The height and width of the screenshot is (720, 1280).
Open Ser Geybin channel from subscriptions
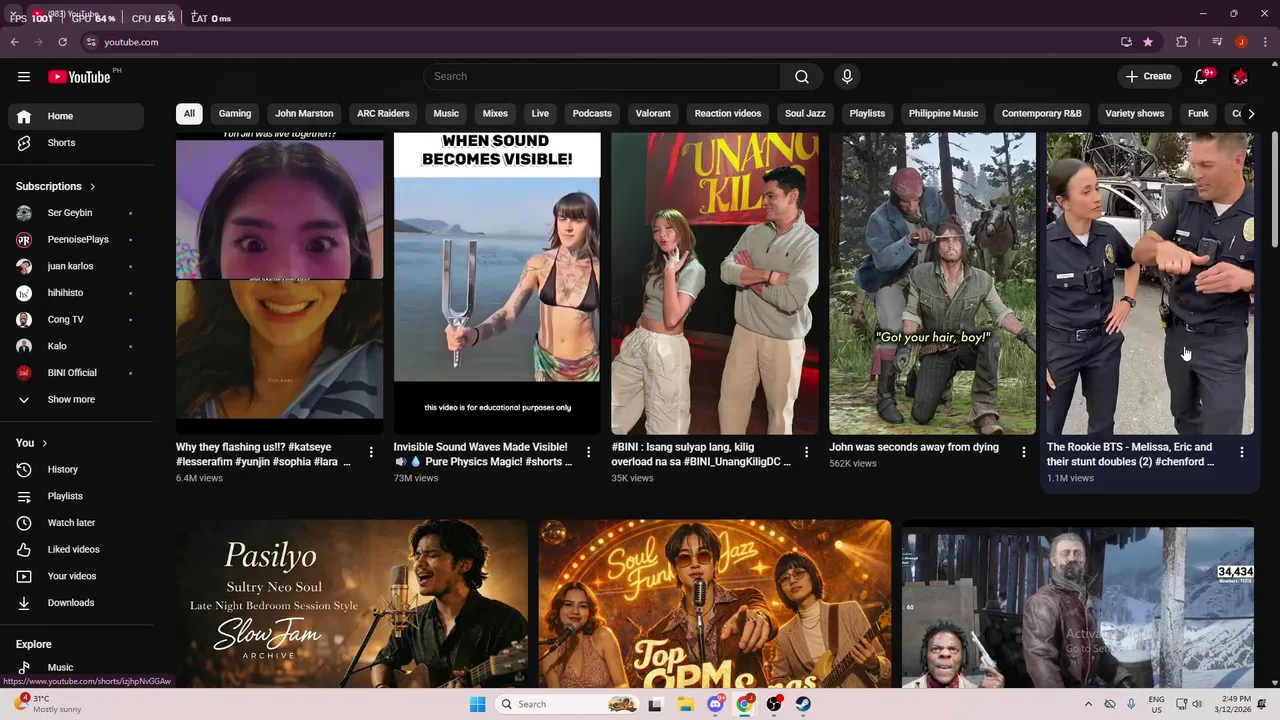(76, 213)
